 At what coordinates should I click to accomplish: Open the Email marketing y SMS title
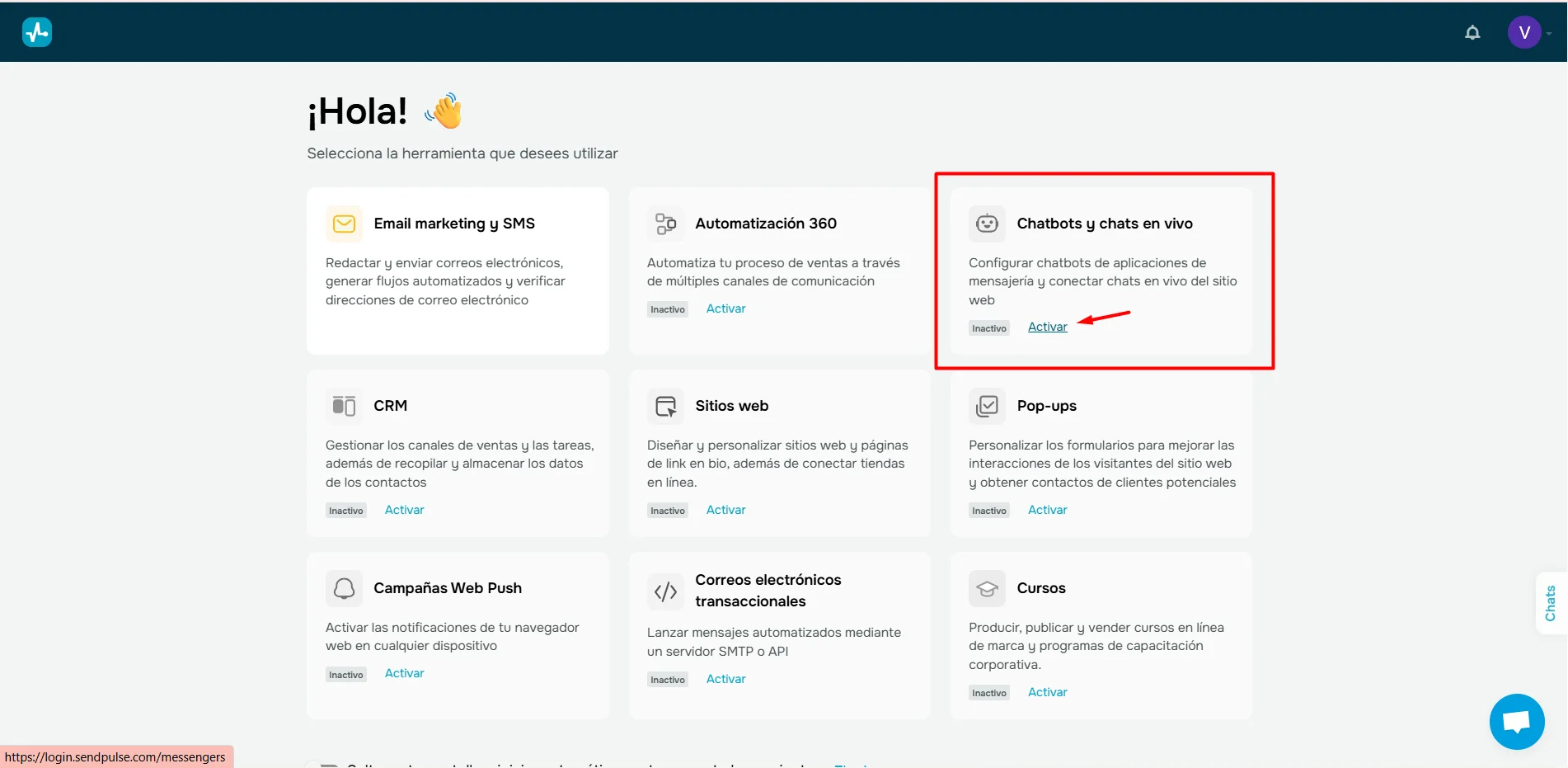click(454, 224)
